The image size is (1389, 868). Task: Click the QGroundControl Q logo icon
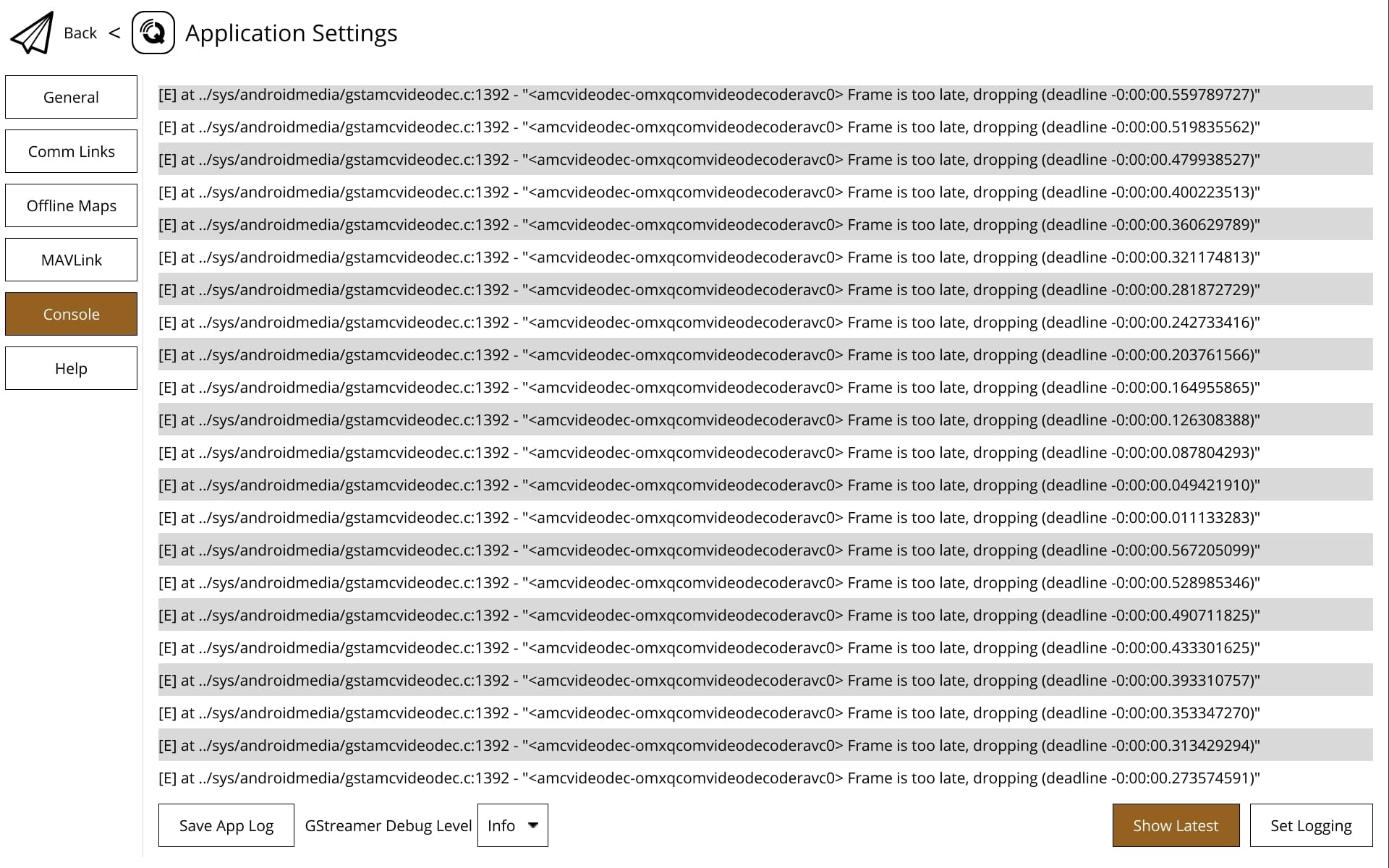(153, 33)
